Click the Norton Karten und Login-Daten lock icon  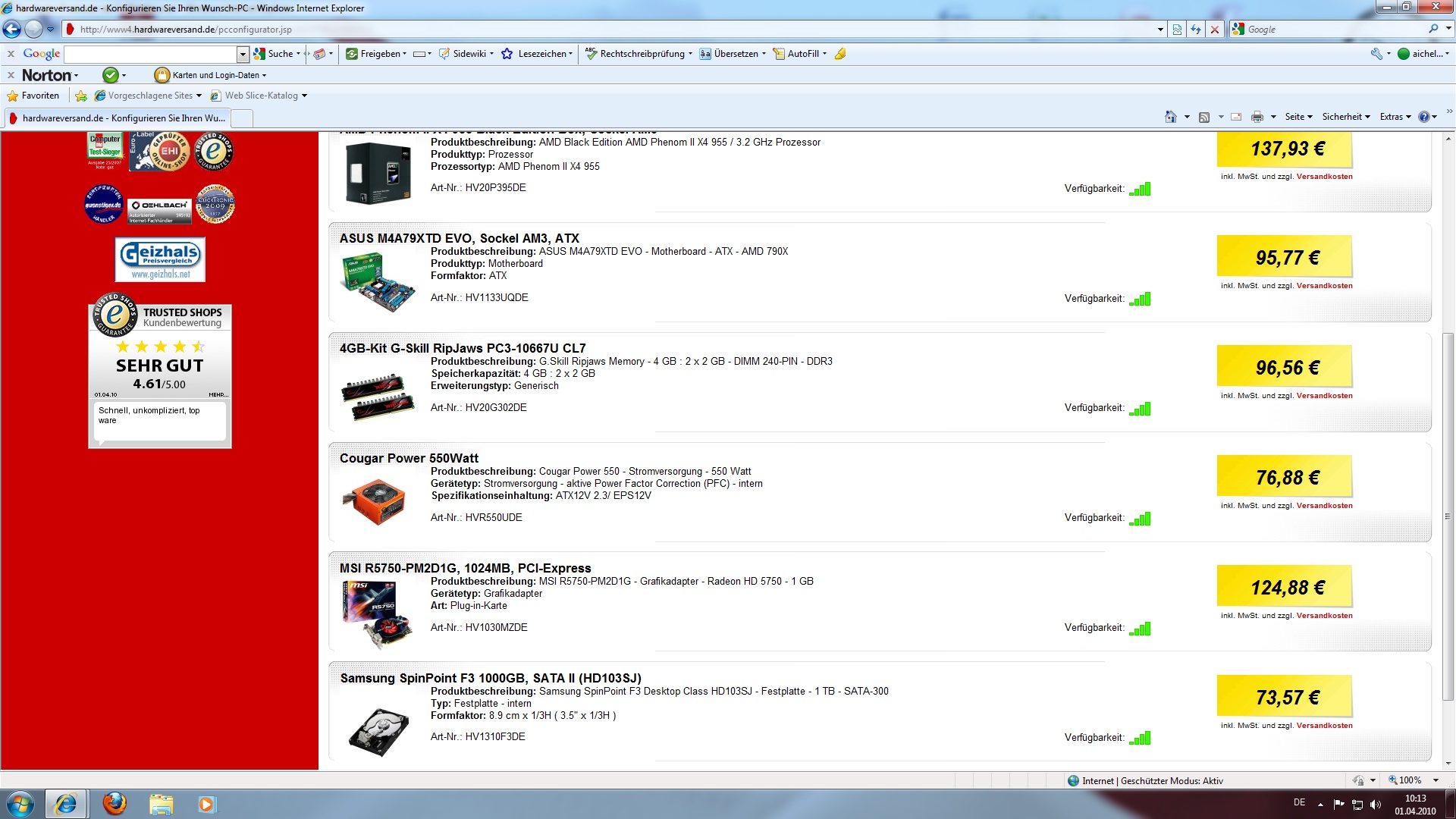(162, 75)
